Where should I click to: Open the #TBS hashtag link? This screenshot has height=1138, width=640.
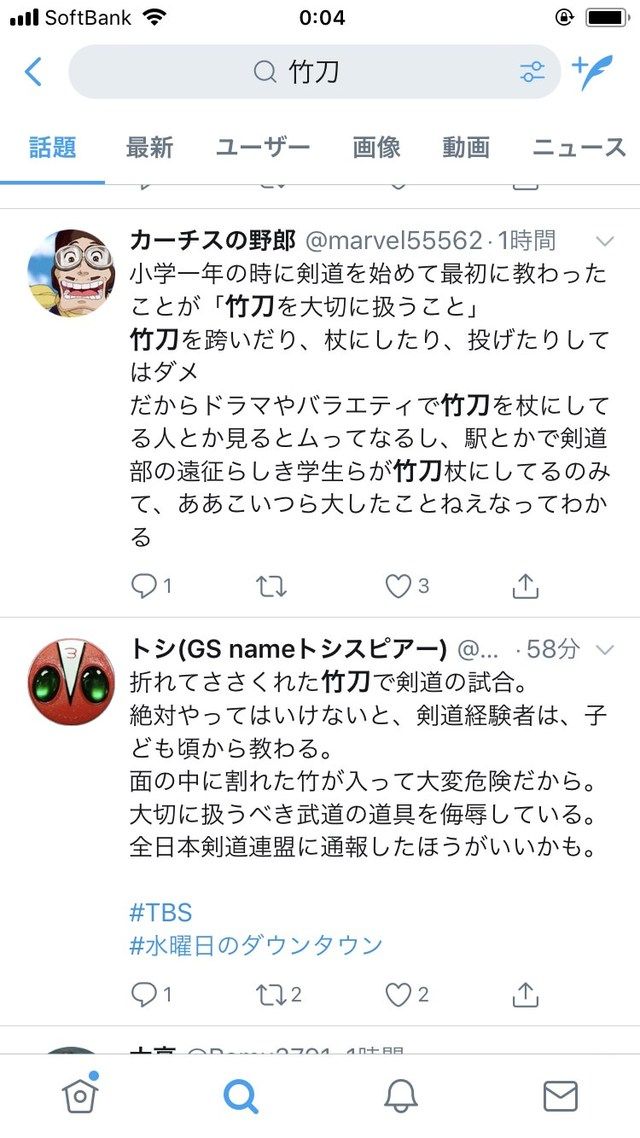pyautogui.click(x=161, y=912)
